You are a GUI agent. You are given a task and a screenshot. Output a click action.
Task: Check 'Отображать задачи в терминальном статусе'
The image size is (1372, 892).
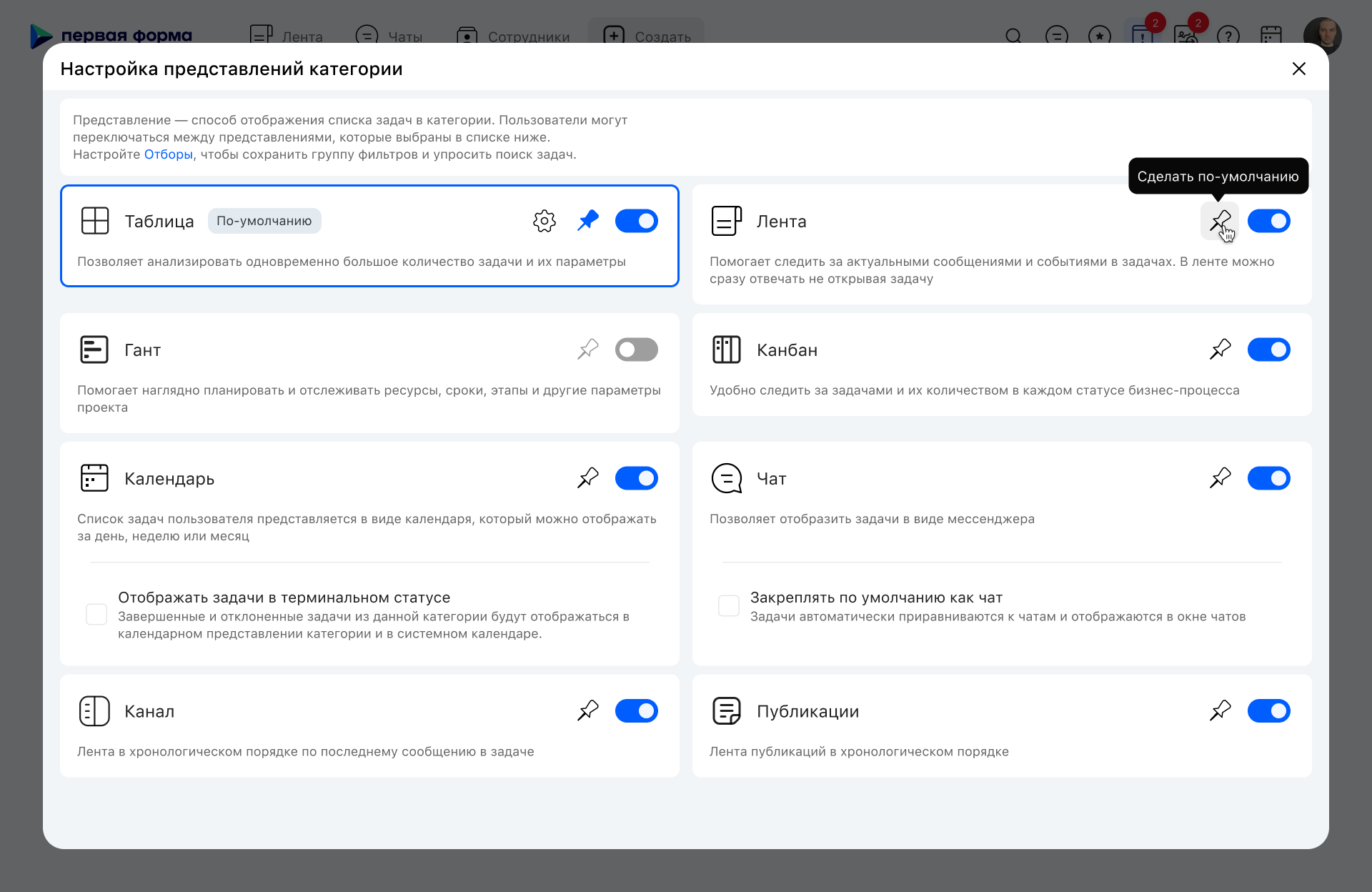point(96,614)
